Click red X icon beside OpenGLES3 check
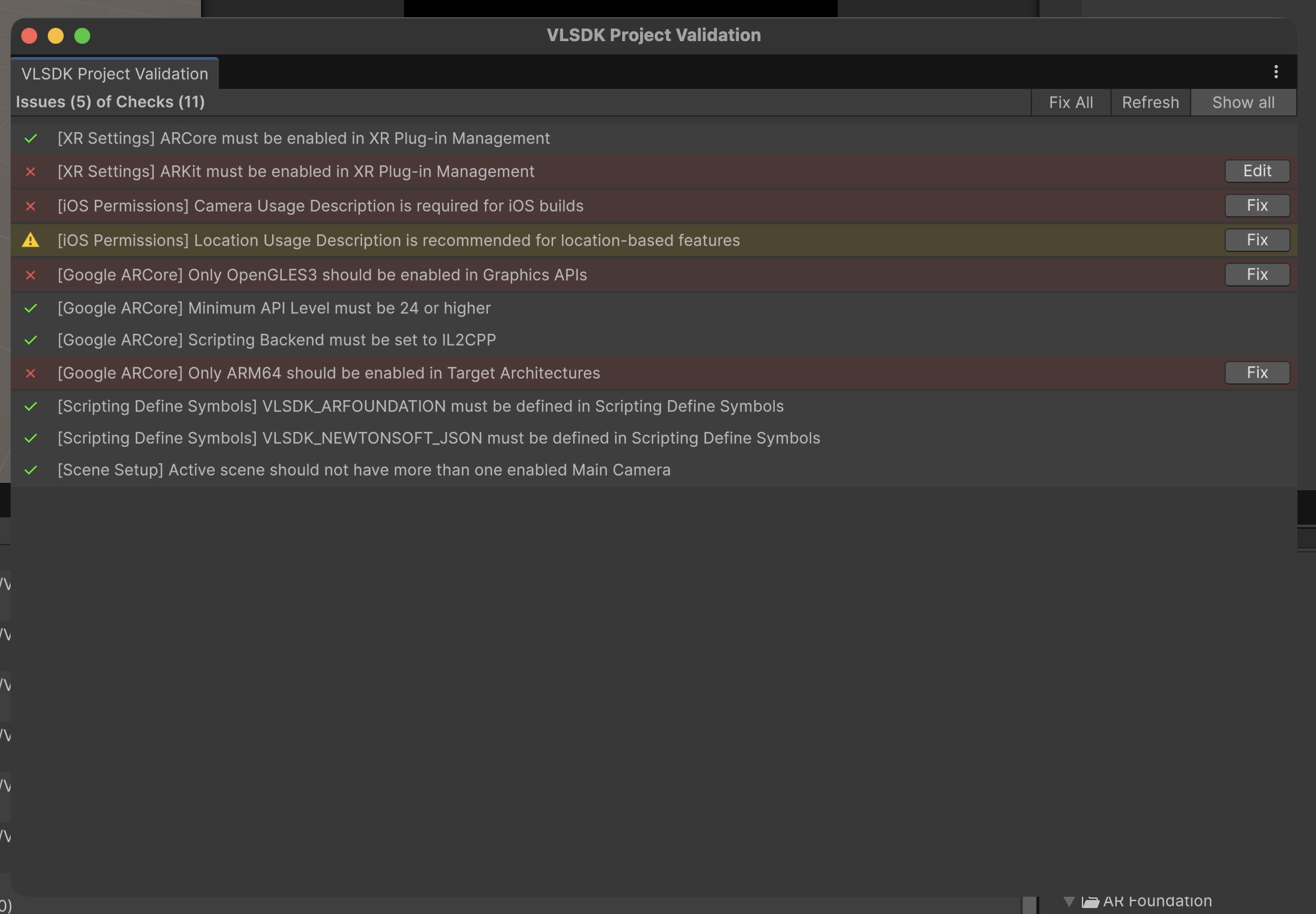This screenshot has width=1316, height=914. click(31, 275)
